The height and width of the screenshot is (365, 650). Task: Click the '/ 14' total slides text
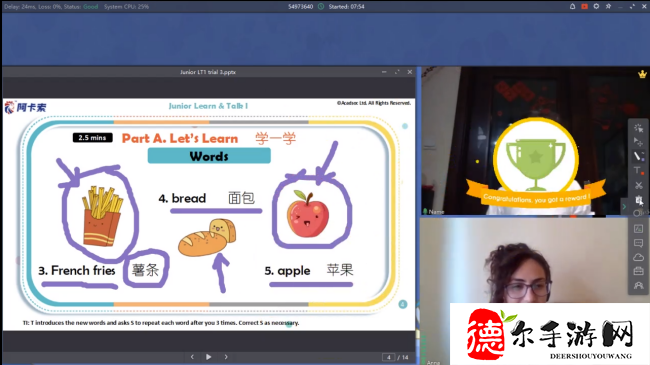403,357
